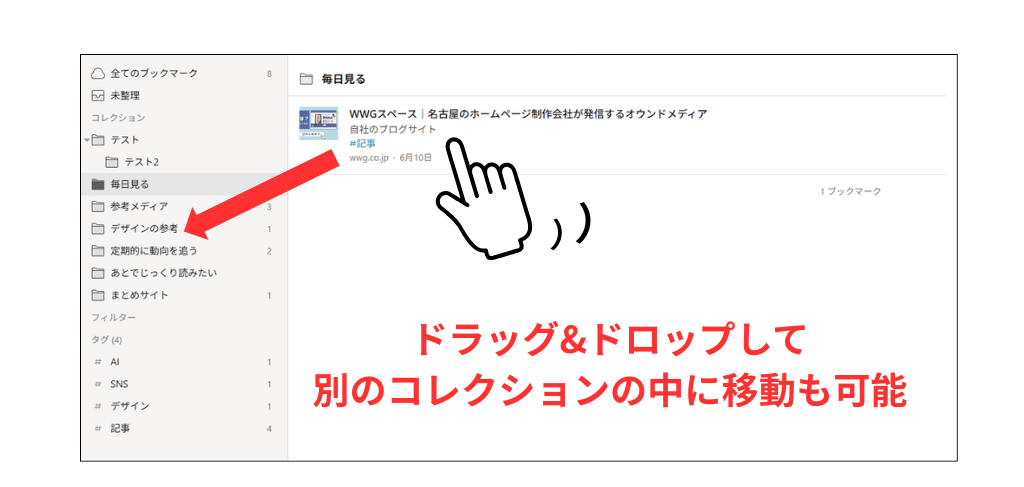Viewport: 1024px width, 487px height.
Task: Click the inbox icon beside 未整理
Action: tap(98, 96)
